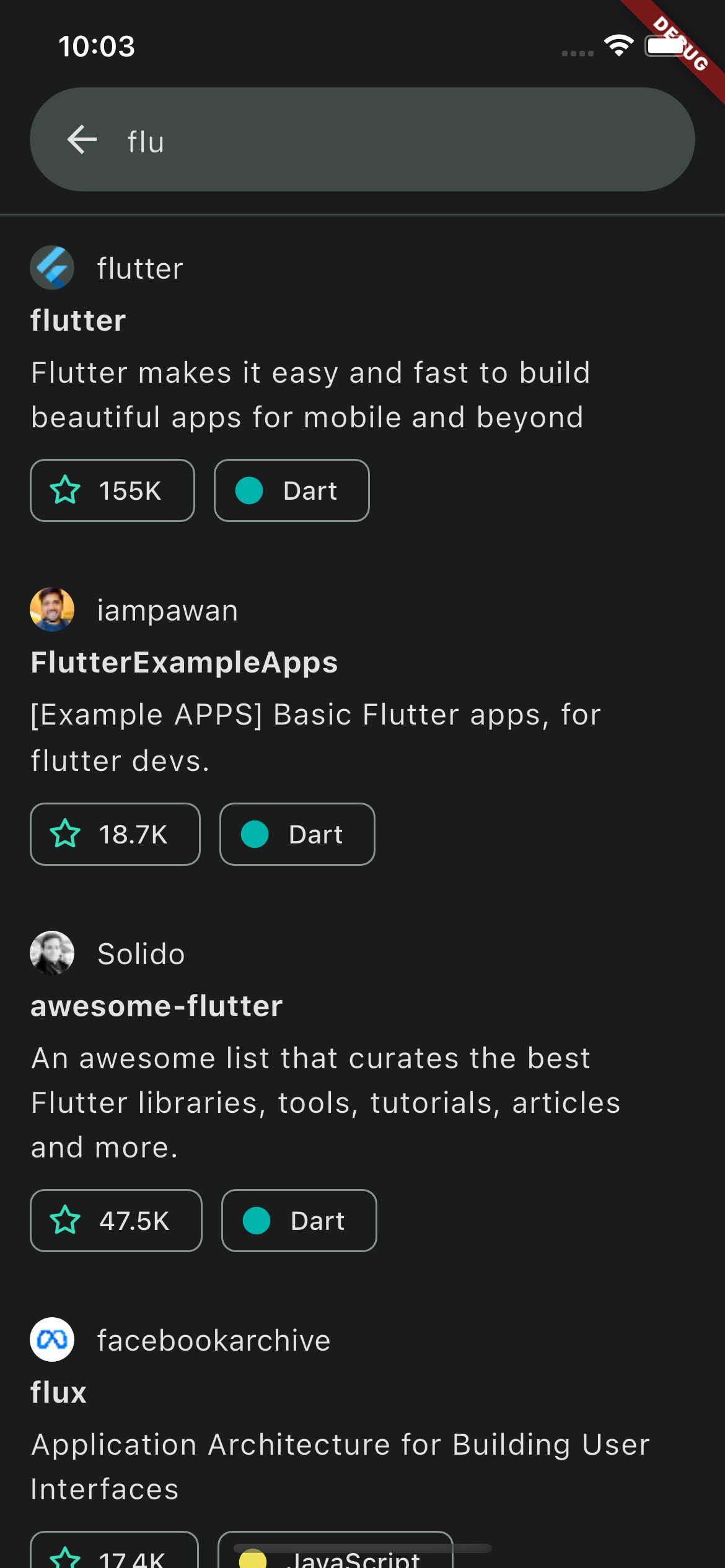Viewport: 725px width, 1568px height.
Task: Click the back arrow in the search bar
Action: click(x=81, y=139)
